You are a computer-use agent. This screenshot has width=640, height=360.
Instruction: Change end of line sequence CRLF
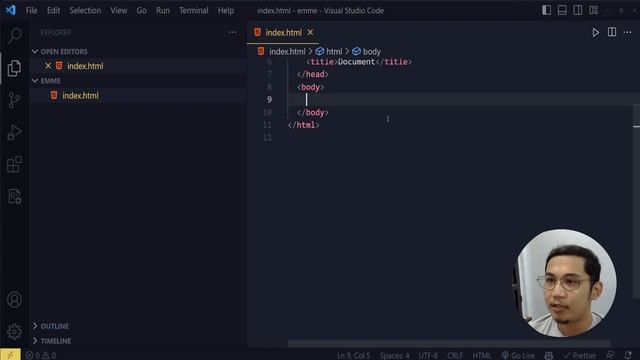455,356
